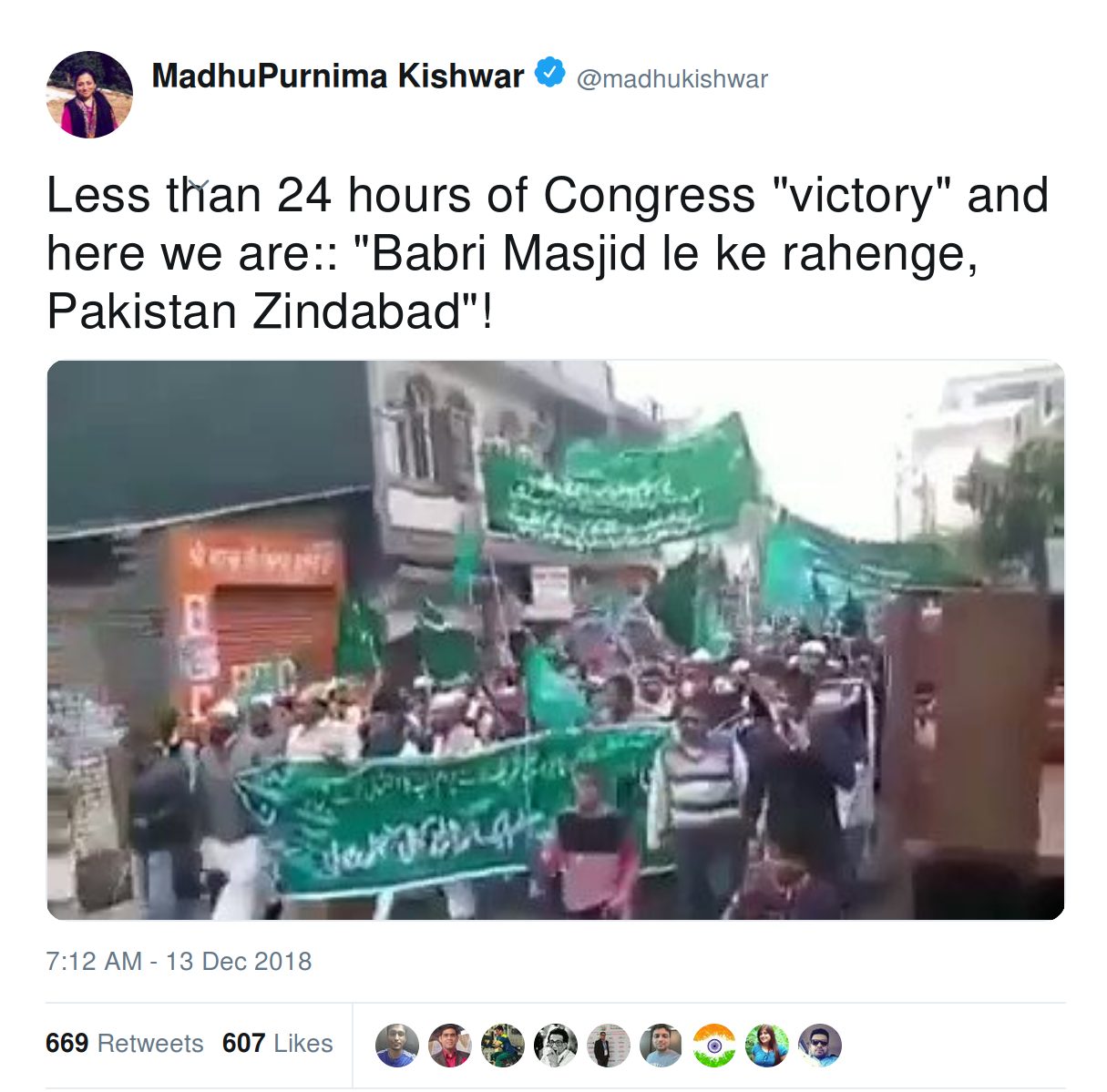Click the blue verified badge
The height and width of the screenshot is (1092, 1107).
point(549,72)
